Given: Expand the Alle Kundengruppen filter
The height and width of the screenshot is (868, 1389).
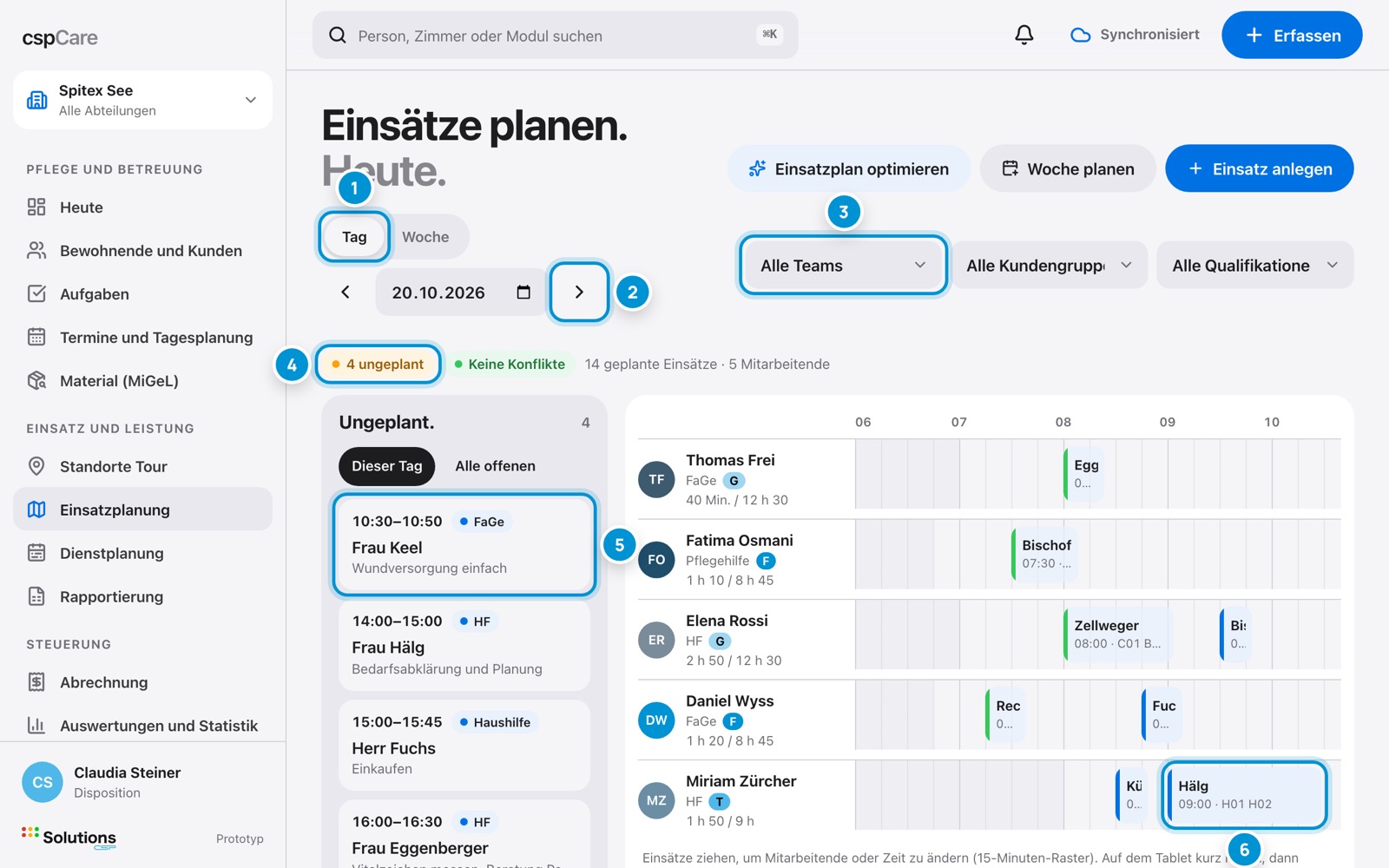Looking at the screenshot, I should pyautogui.click(x=1050, y=266).
